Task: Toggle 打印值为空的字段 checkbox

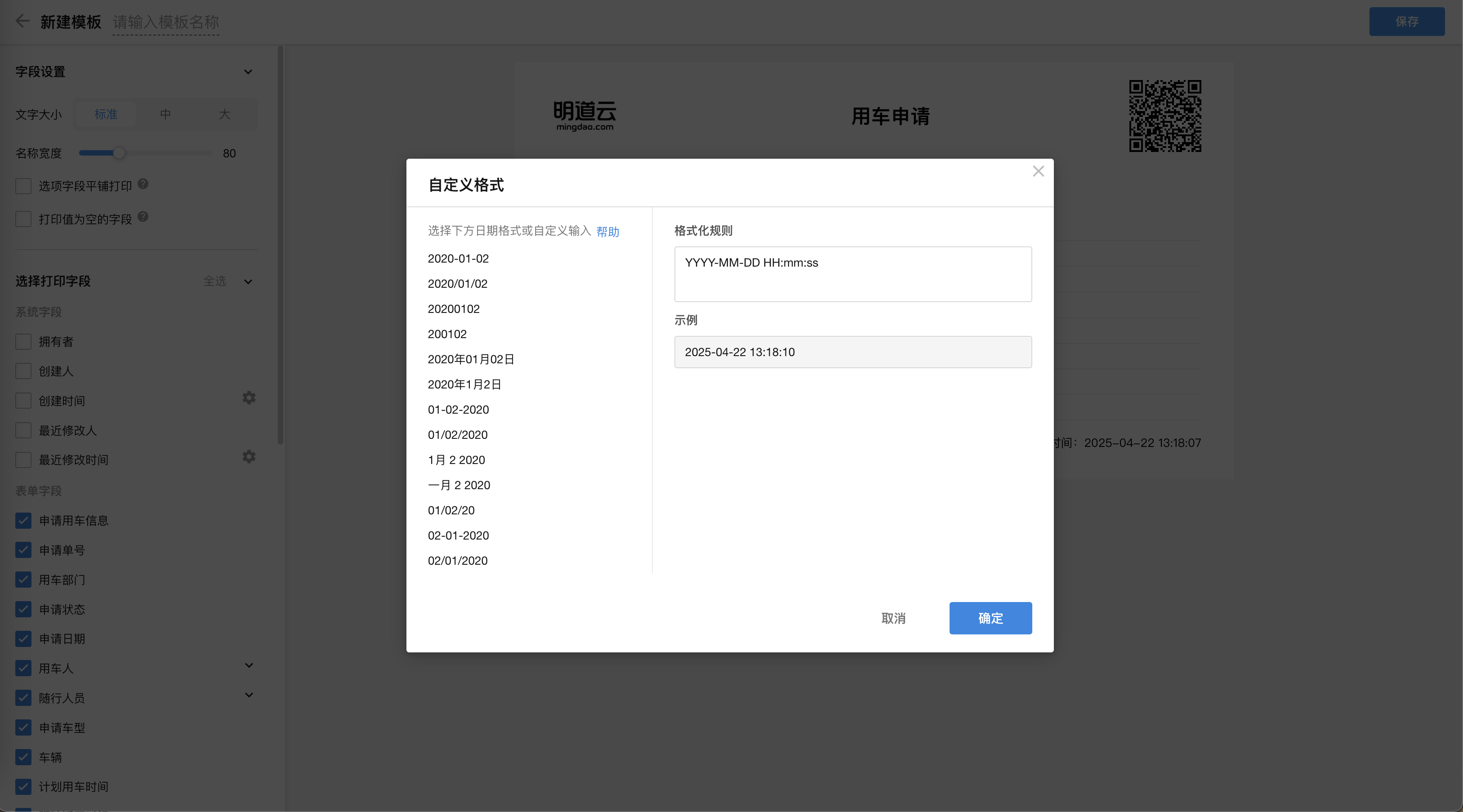Action: 23,219
